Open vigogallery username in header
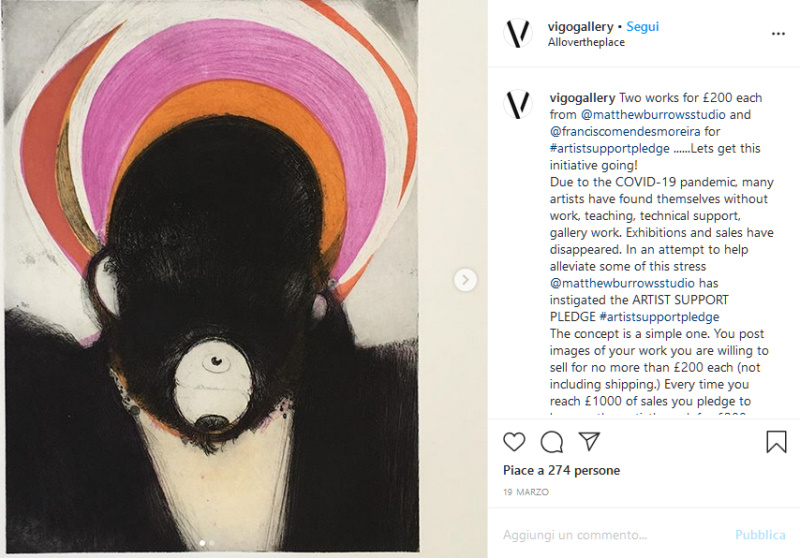Image resolution: width=800 pixels, height=558 pixels. (x=581, y=27)
